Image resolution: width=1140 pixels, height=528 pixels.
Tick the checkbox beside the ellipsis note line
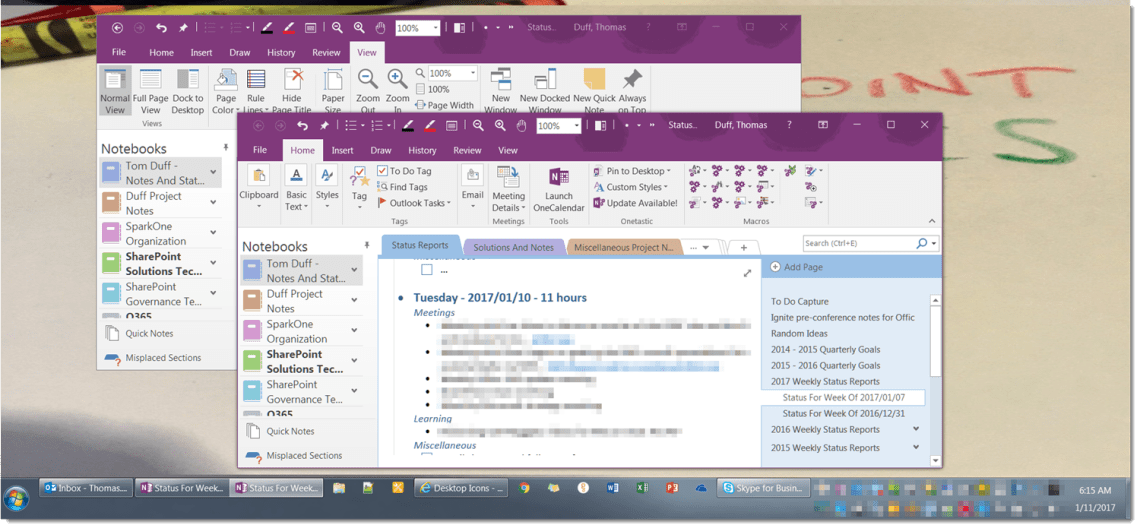(427, 270)
